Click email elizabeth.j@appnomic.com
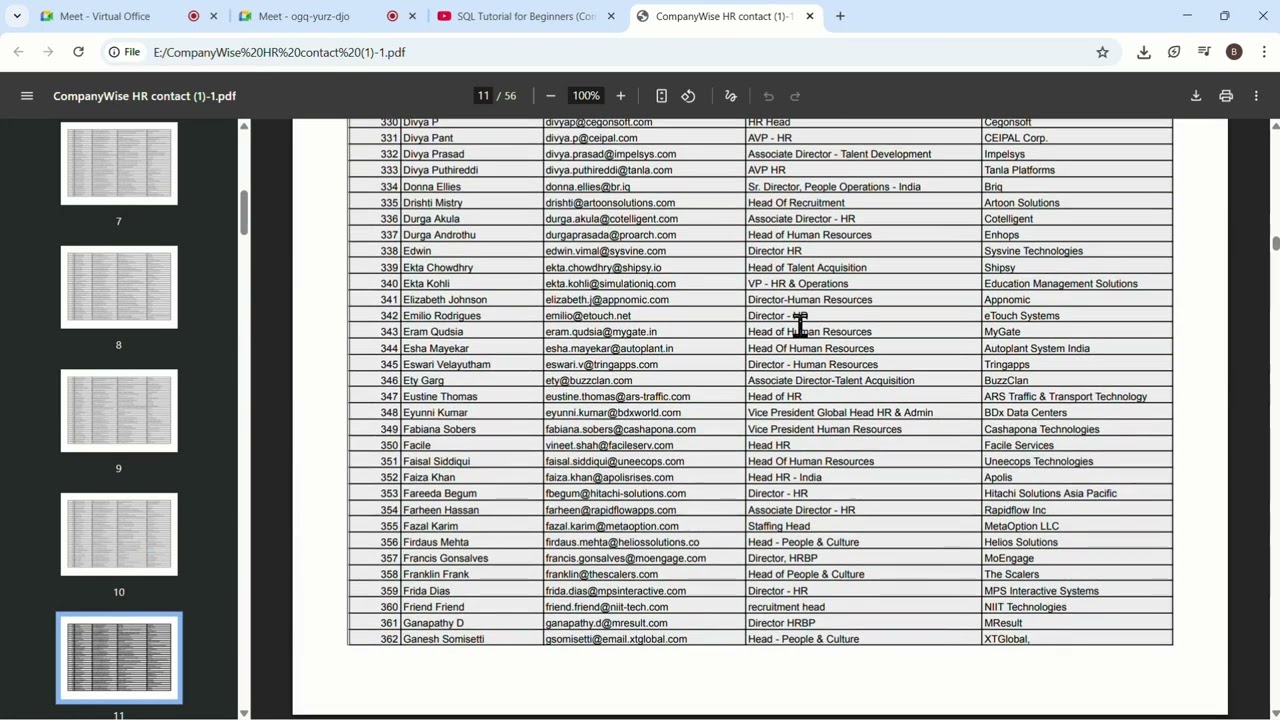 [x=607, y=300]
